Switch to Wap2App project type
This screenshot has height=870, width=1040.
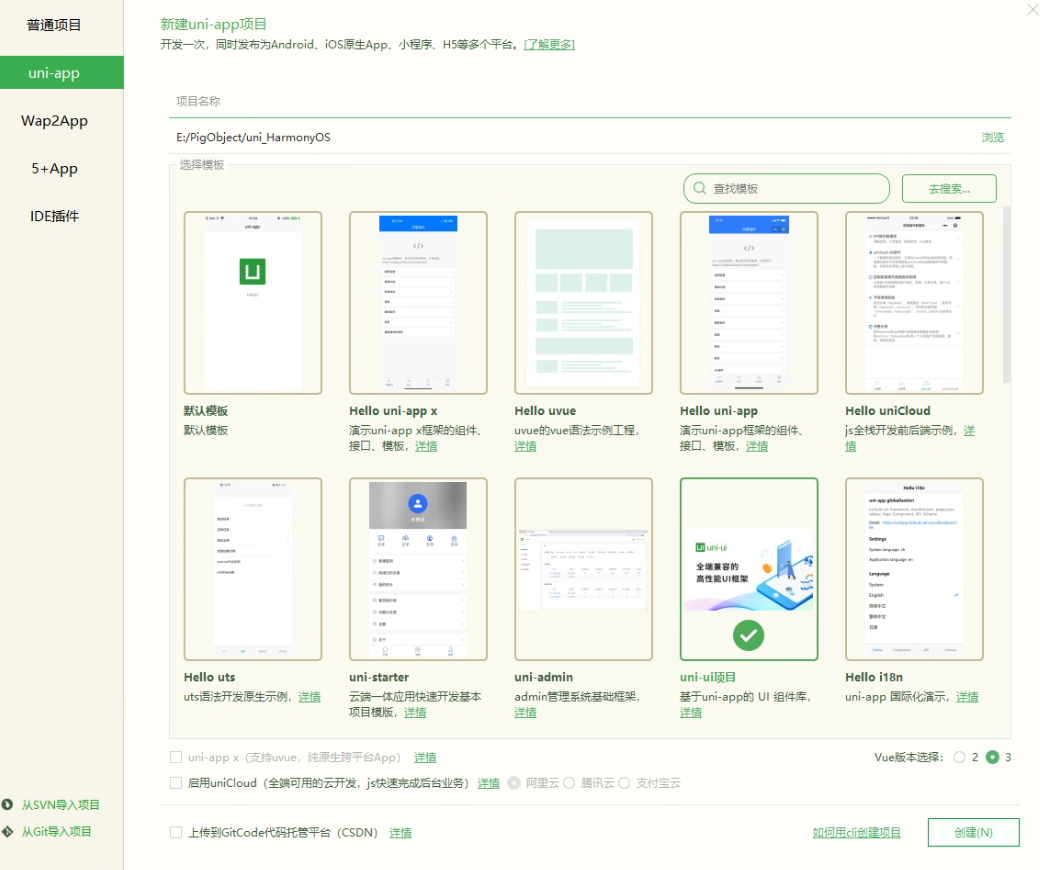pos(54,121)
